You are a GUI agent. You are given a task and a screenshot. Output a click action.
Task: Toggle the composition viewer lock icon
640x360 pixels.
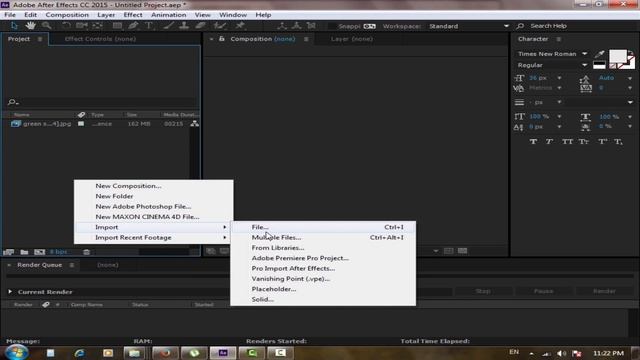point(222,39)
